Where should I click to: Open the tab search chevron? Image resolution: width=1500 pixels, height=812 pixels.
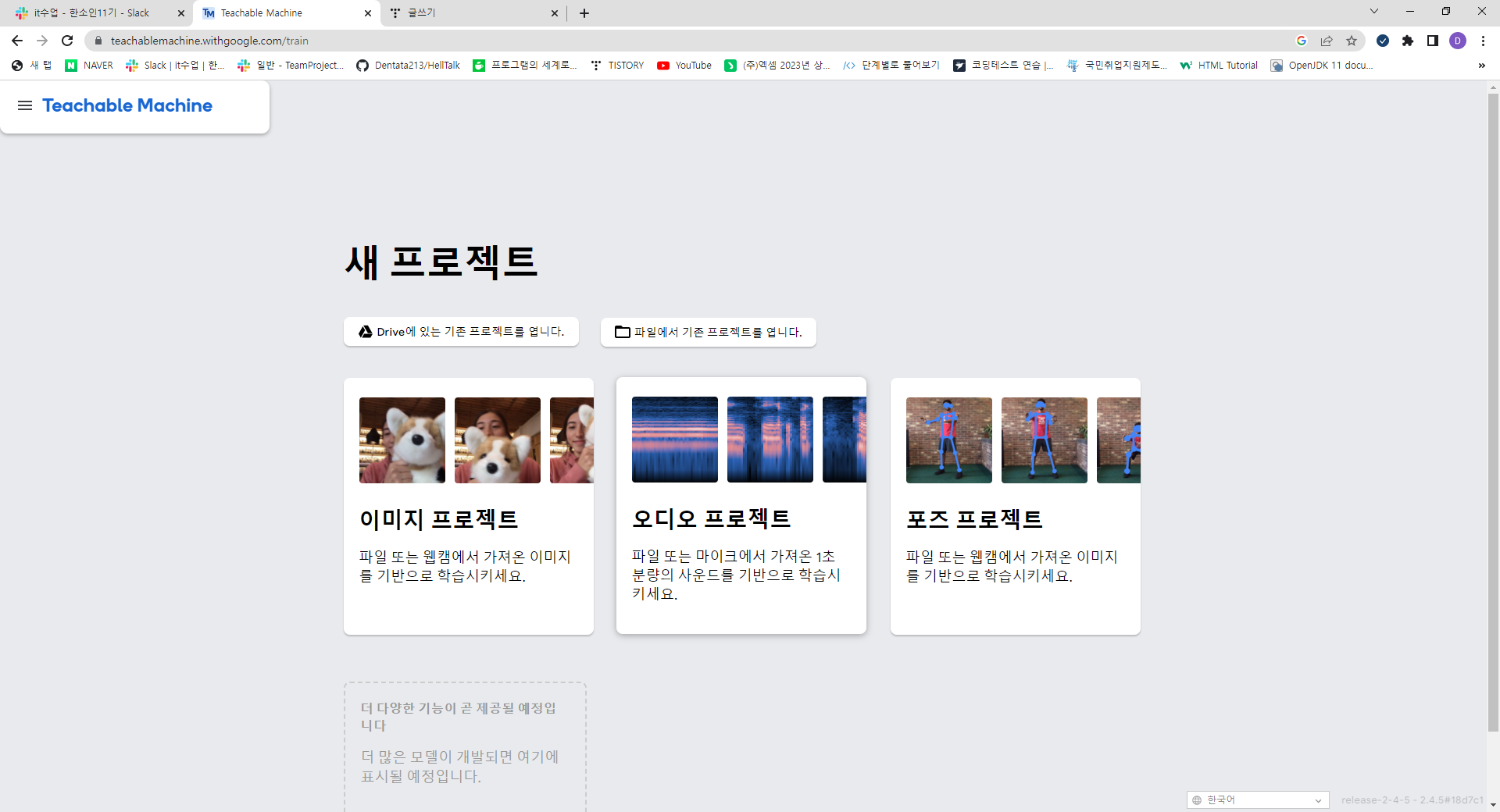(x=1374, y=11)
